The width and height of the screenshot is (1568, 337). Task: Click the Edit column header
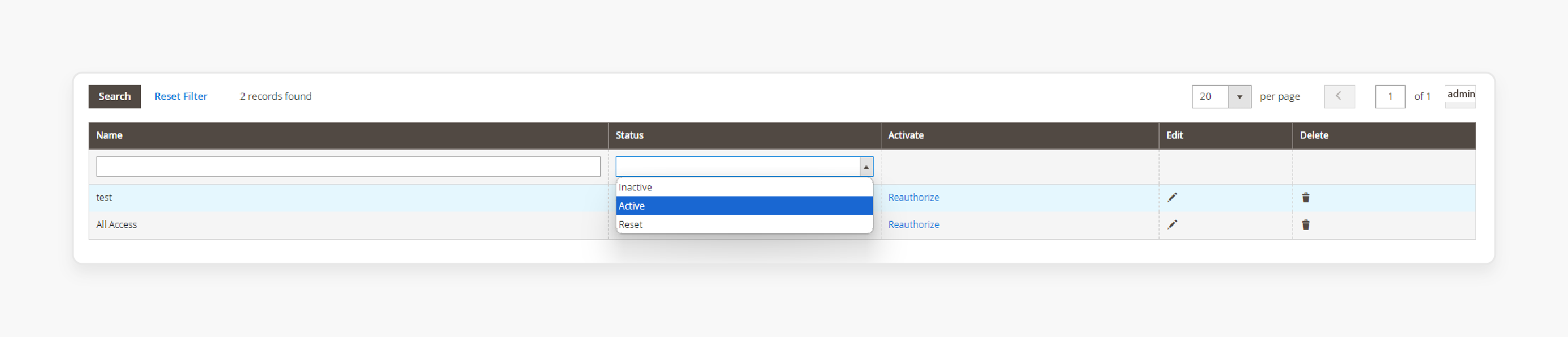click(1225, 135)
